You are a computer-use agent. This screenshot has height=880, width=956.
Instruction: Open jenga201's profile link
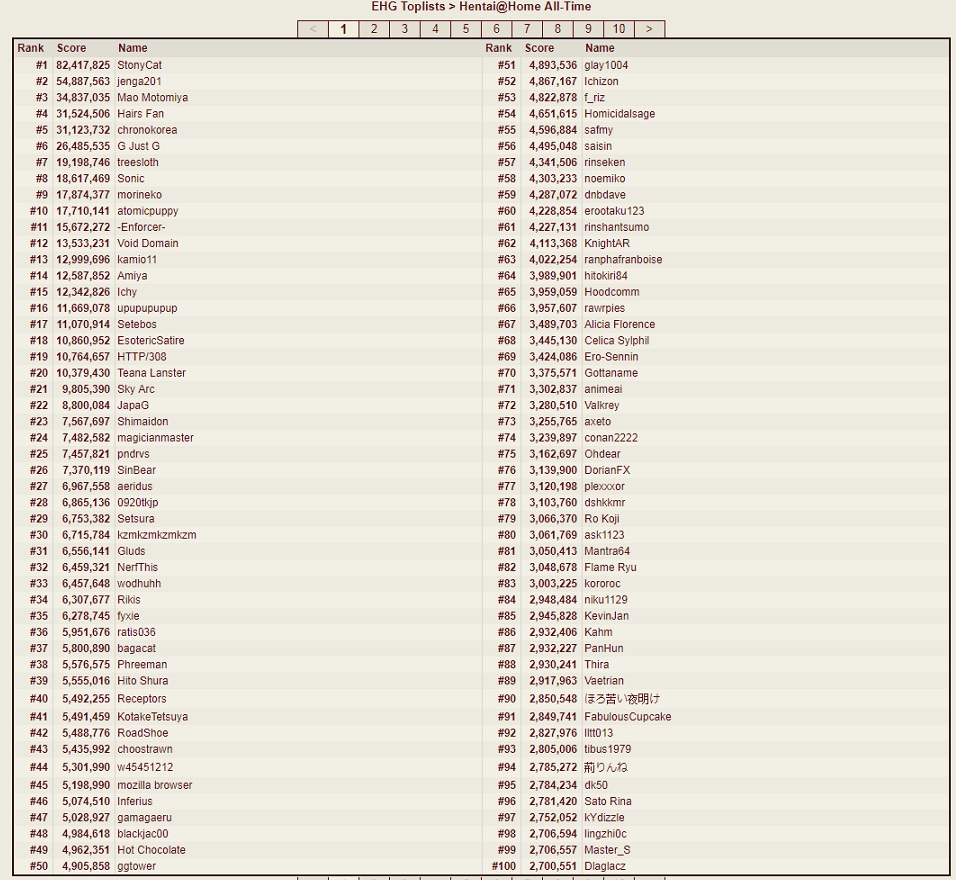[x=139, y=81]
